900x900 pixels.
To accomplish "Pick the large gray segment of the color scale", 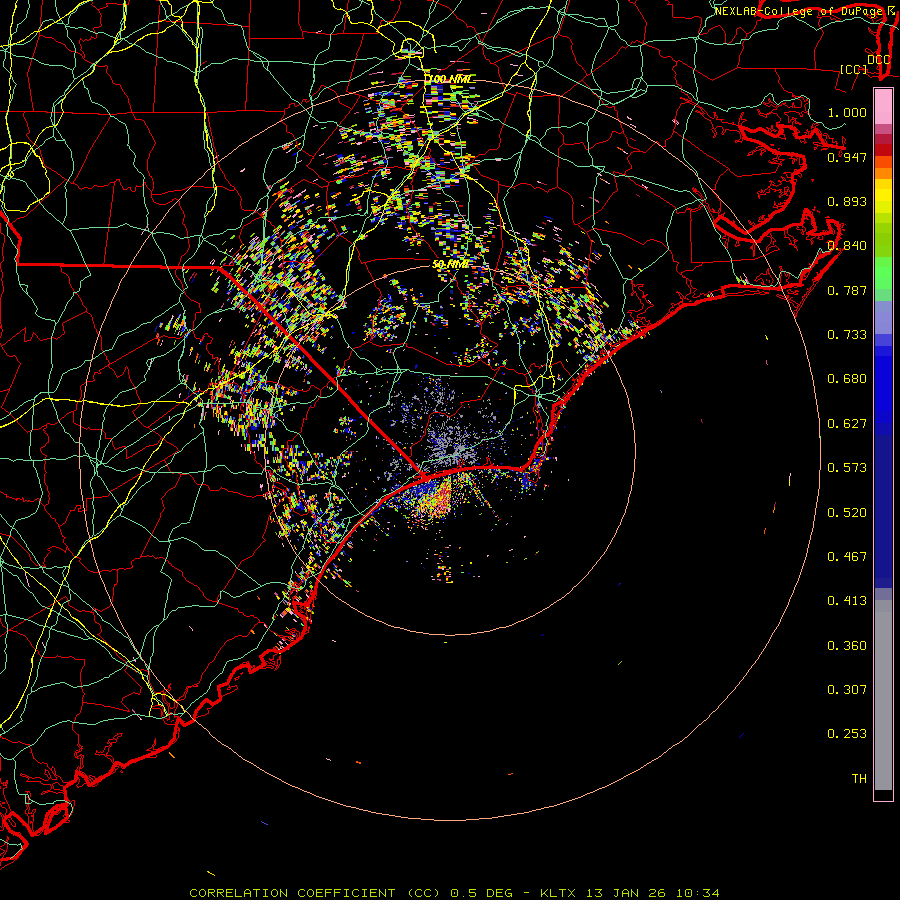I will 883,700.
